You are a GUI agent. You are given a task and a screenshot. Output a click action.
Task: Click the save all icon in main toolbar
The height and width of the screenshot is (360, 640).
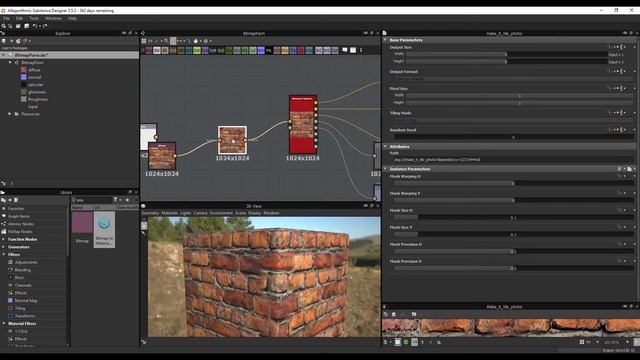coord(27,26)
